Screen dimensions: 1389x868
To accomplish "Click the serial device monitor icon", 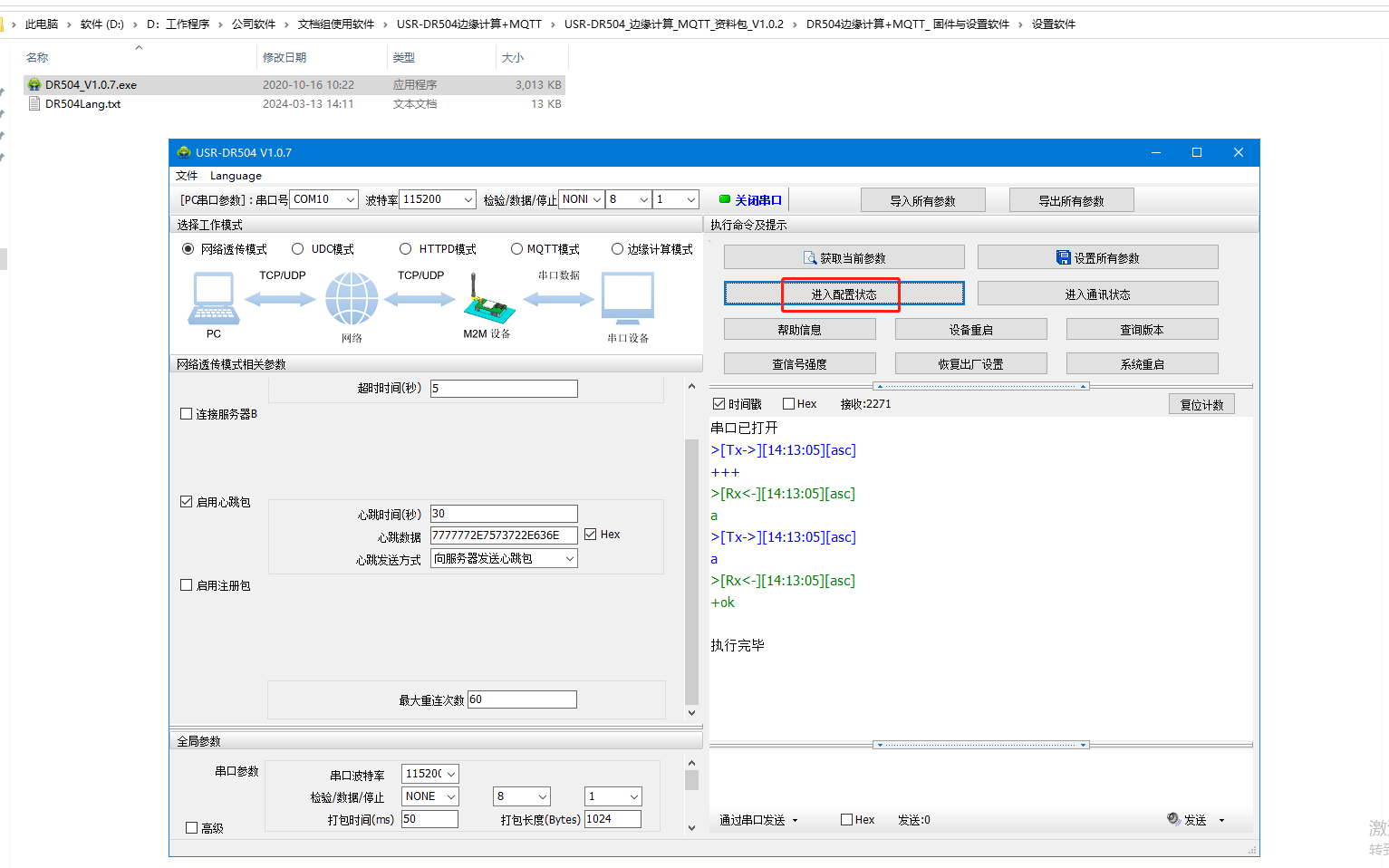I will point(628,299).
